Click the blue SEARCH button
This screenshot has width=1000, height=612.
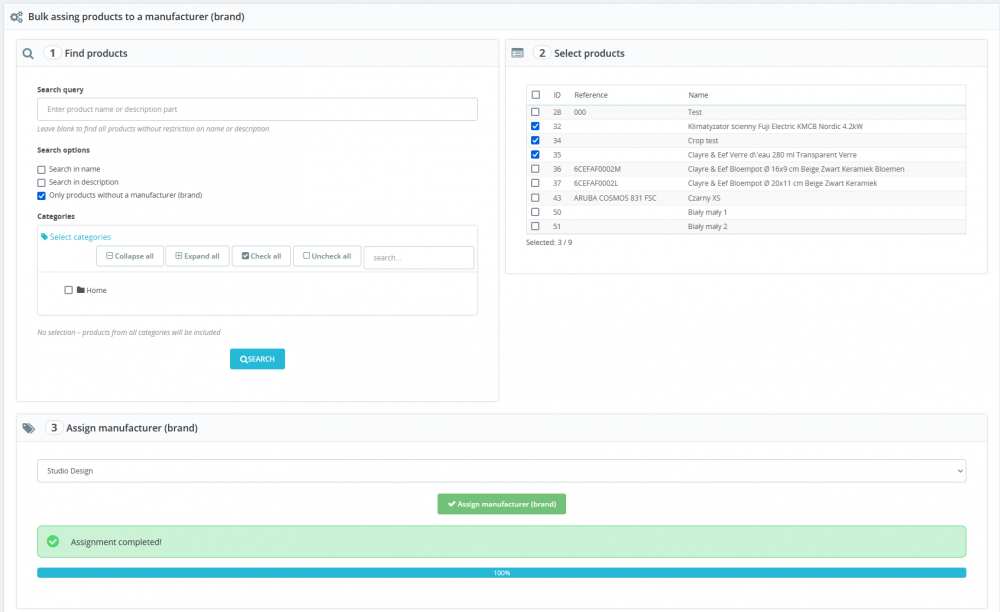258,359
